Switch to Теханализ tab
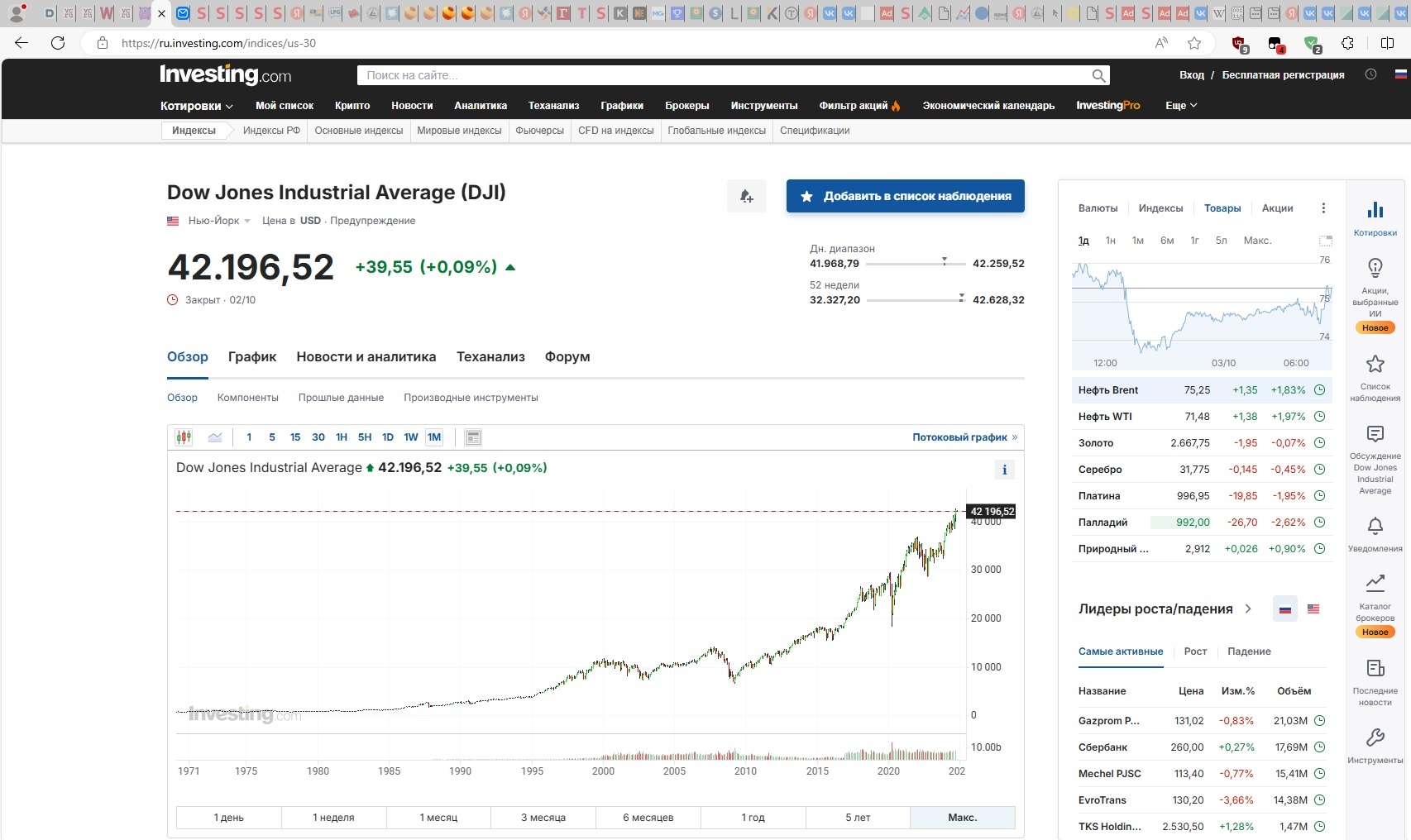Screen dimensions: 1411x840 [x=490, y=357]
